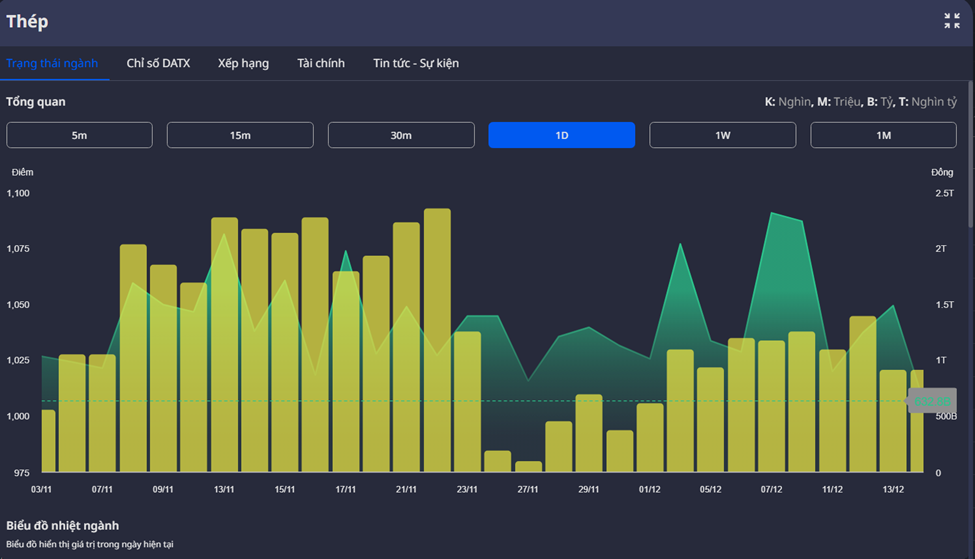Switch the chart to 15m interval
Image resolution: width=975 pixels, height=559 pixels.
tap(240, 135)
